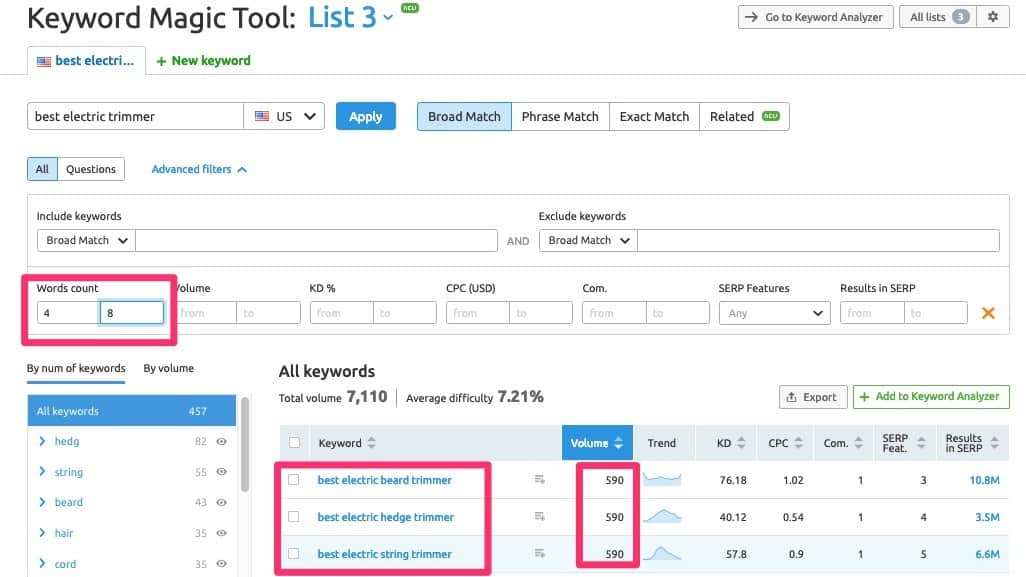Click the Include keywords text field
1026x577 pixels.
pos(316,240)
